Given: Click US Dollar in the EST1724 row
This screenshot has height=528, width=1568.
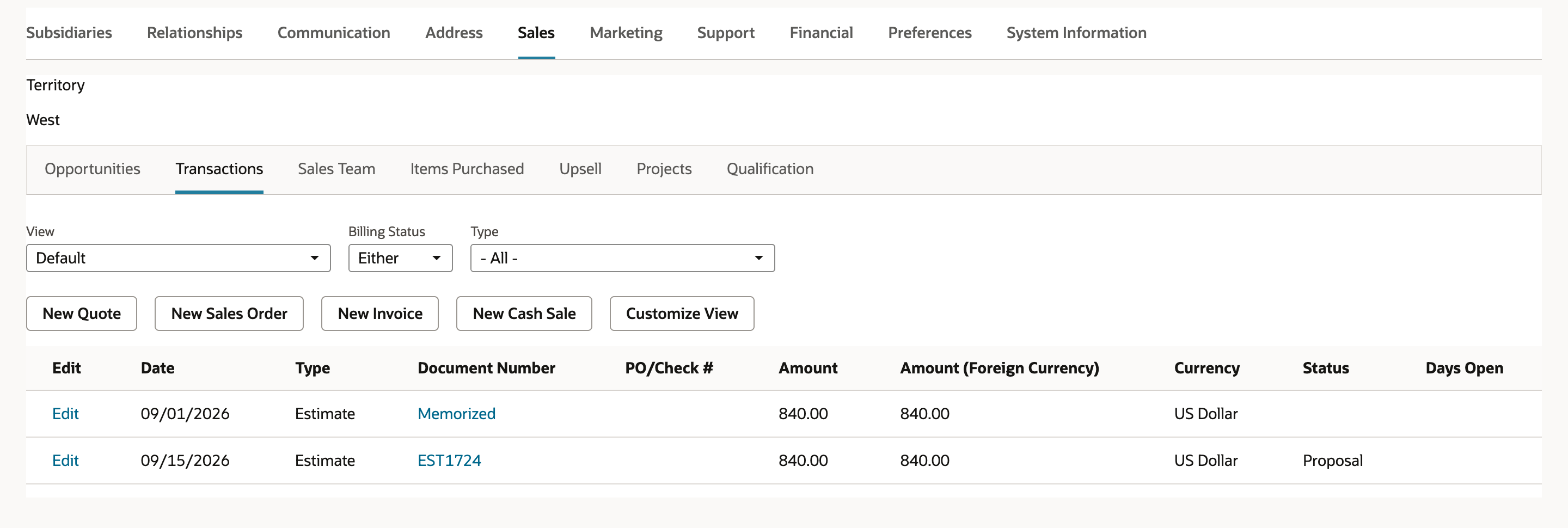Looking at the screenshot, I should coord(1205,461).
